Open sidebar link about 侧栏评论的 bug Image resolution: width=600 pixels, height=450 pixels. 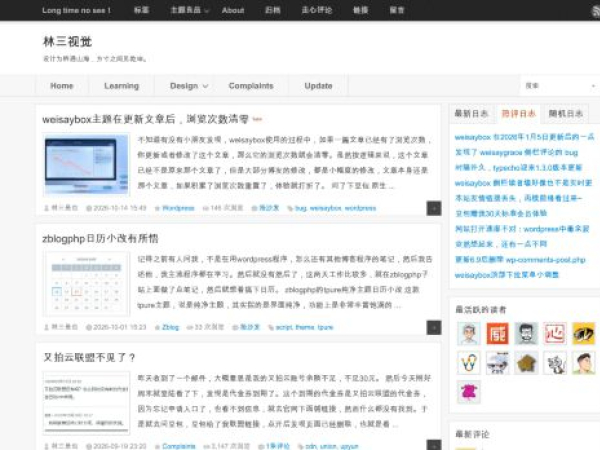[516, 152]
